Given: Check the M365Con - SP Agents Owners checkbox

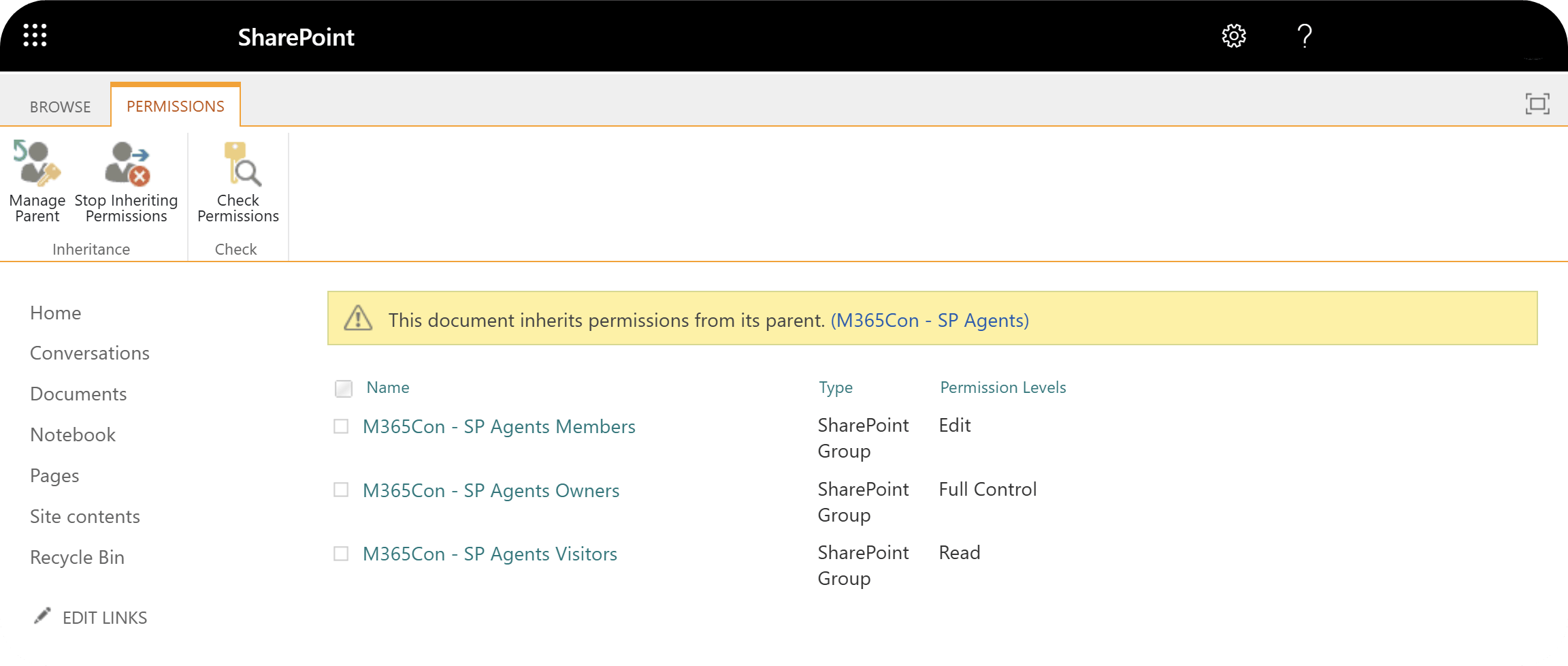Looking at the screenshot, I should pos(341,490).
